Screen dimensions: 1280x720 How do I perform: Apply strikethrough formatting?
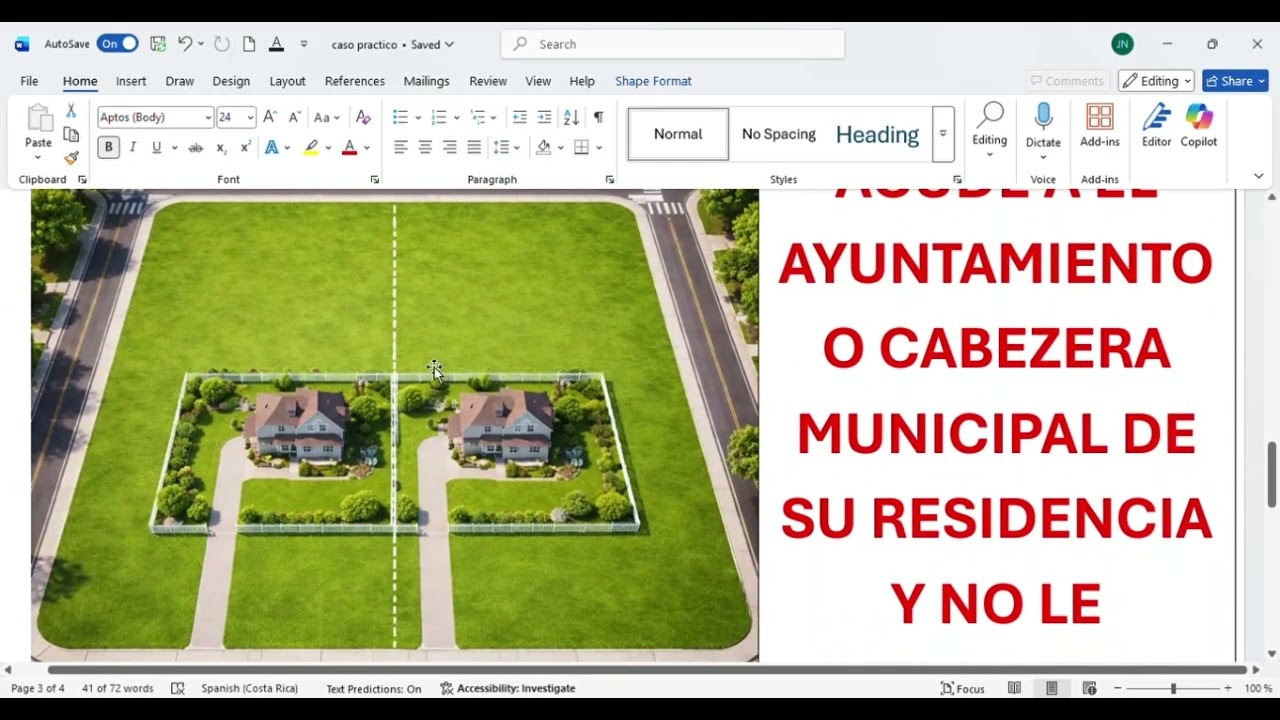click(196, 147)
